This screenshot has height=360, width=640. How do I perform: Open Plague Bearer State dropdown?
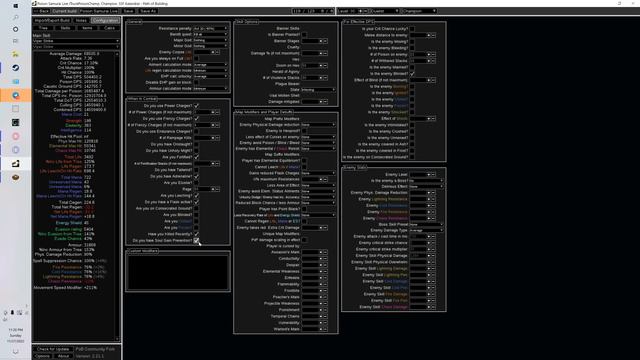click(318, 89)
